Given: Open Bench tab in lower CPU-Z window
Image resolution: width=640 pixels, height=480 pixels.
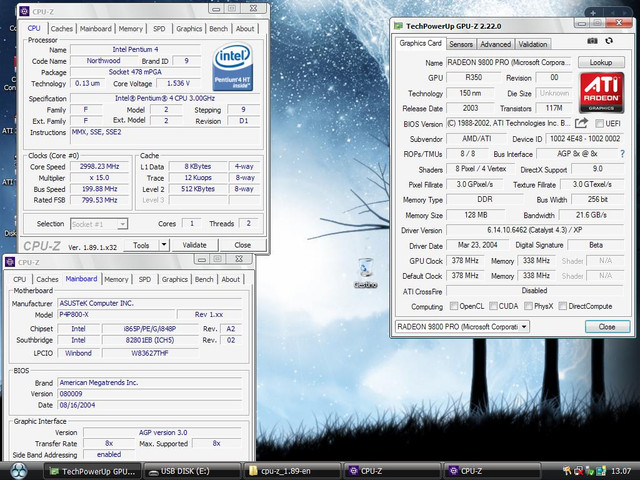Looking at the screenshot, I should [x=204, y=279].
